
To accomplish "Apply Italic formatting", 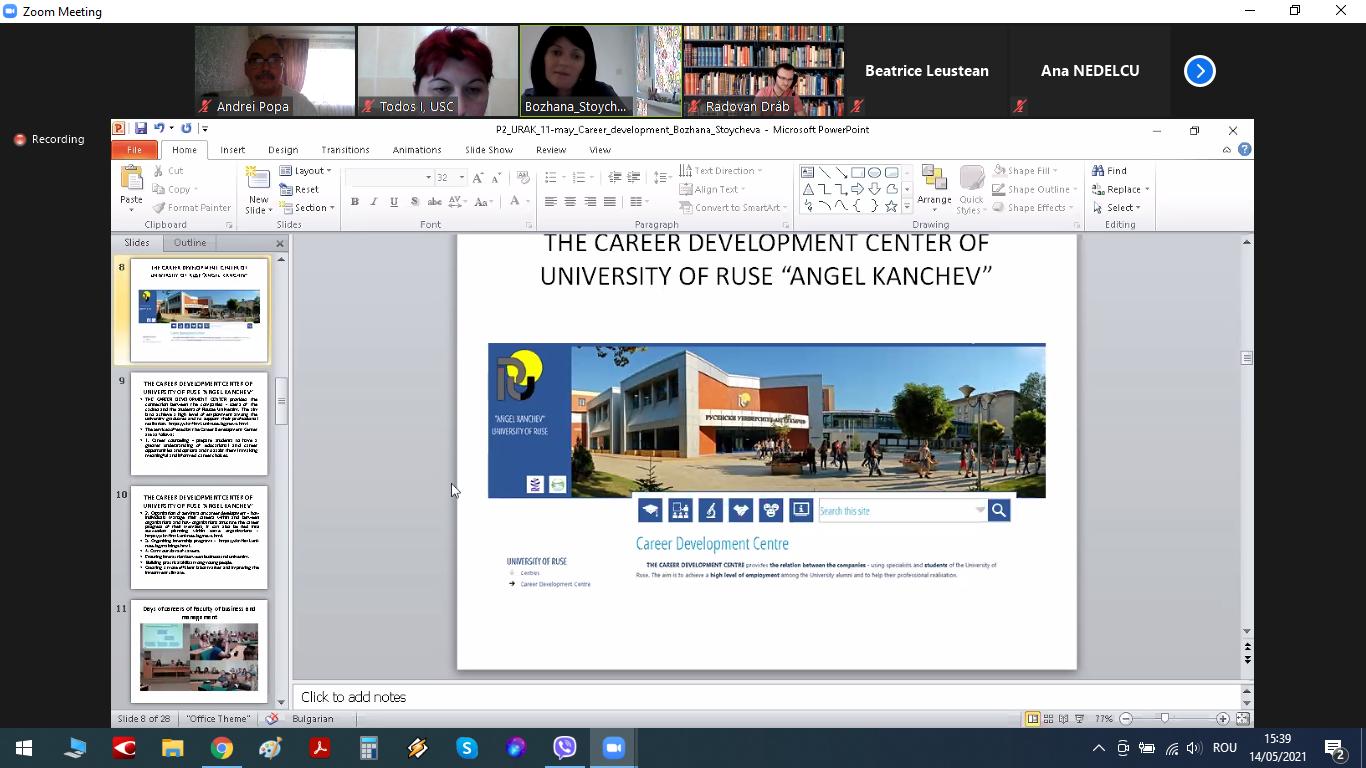I will (374, 202).
